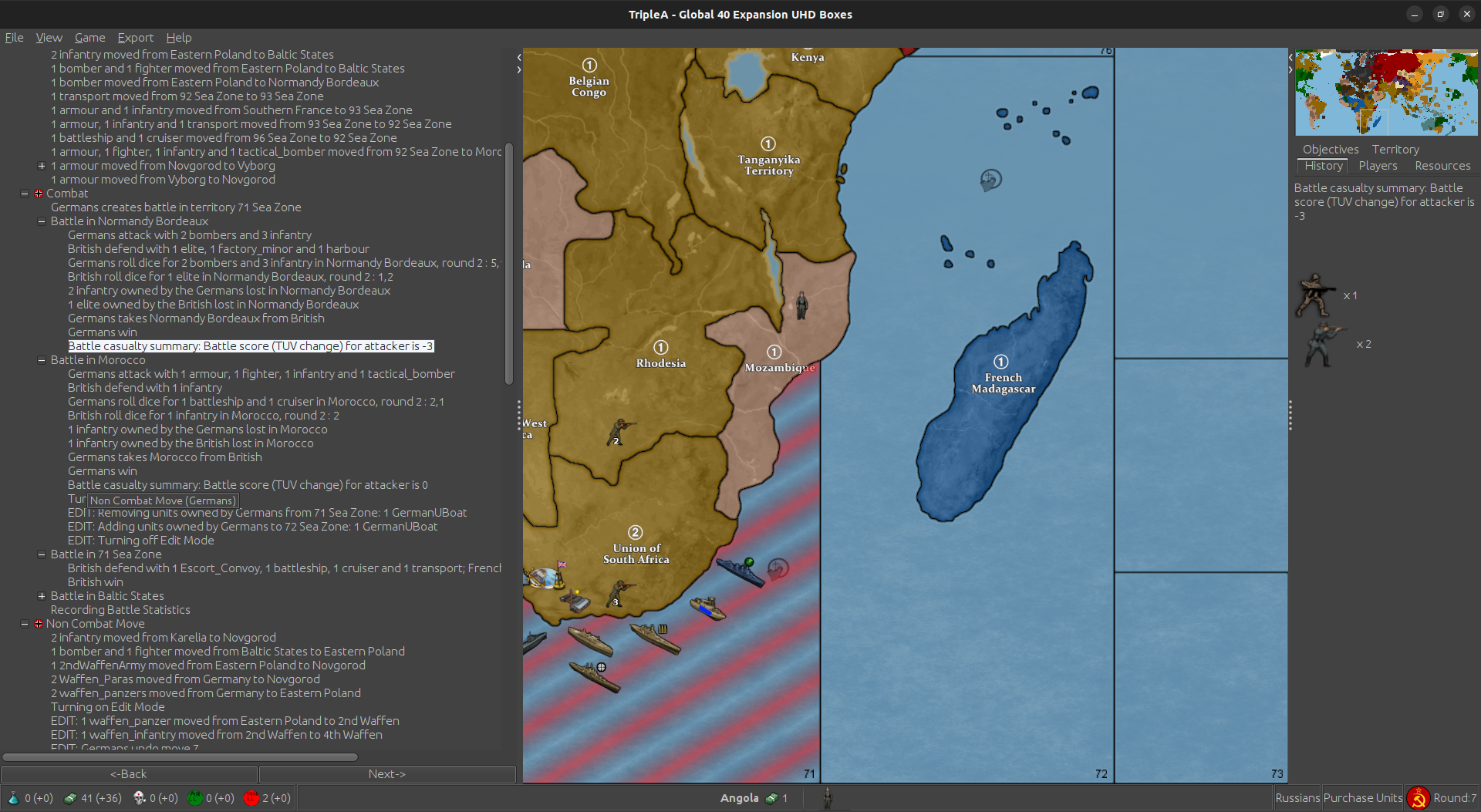Image resolution: width=1481 pixels, height=812 pixels.
Task: Click the factory in Union of South Africa
Action: coord(574,600)
